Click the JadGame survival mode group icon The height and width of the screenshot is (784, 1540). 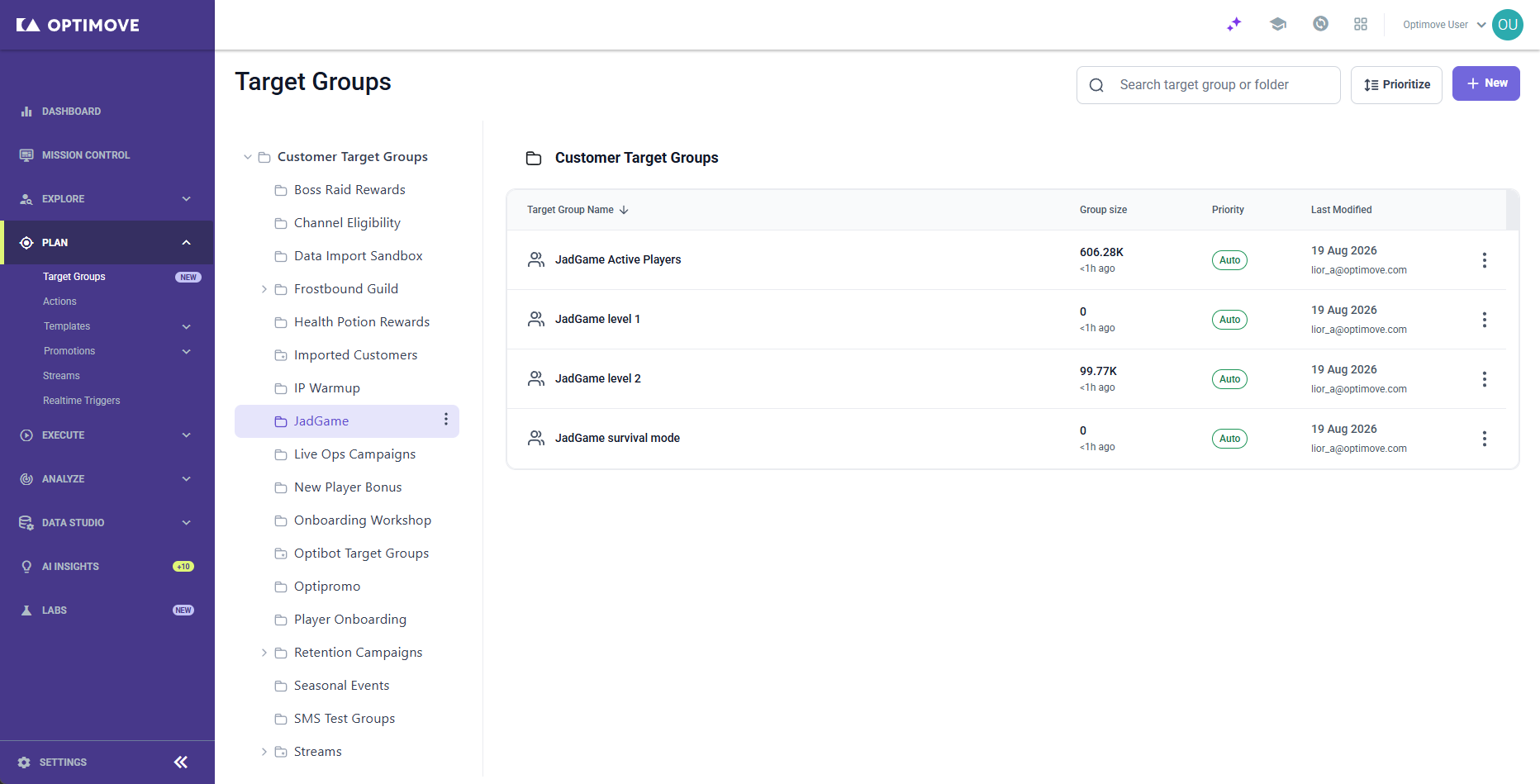(536, 438)
